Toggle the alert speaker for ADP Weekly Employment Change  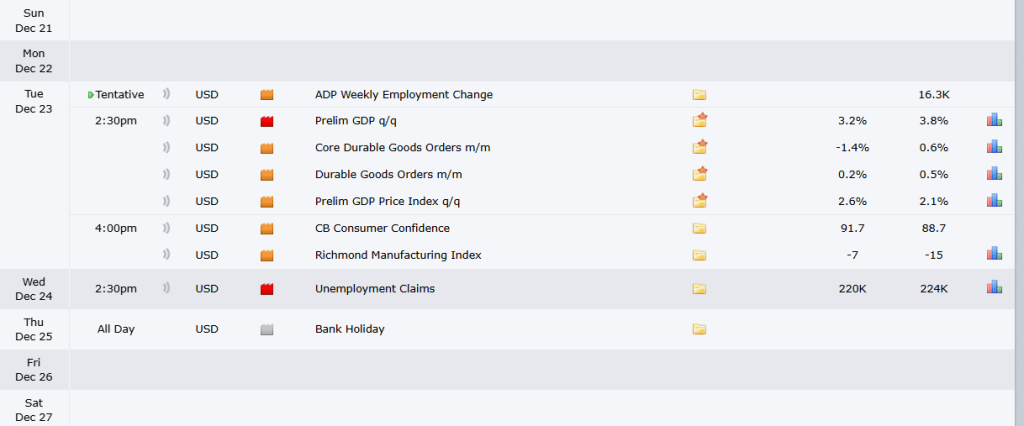167,95
